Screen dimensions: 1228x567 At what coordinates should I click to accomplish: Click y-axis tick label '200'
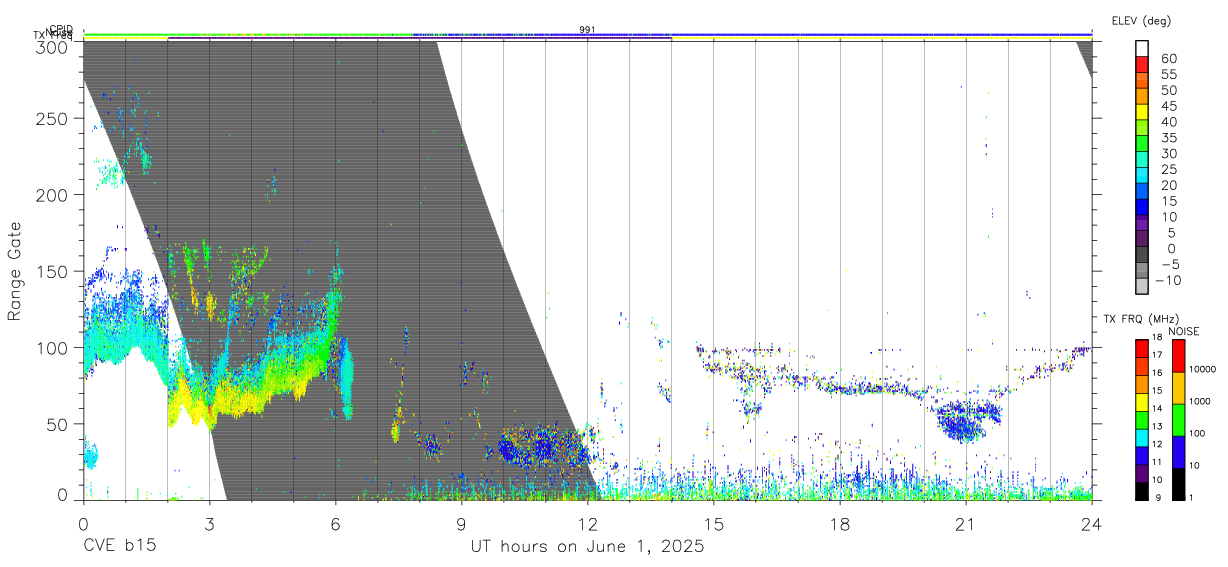(x=53, y=195)
